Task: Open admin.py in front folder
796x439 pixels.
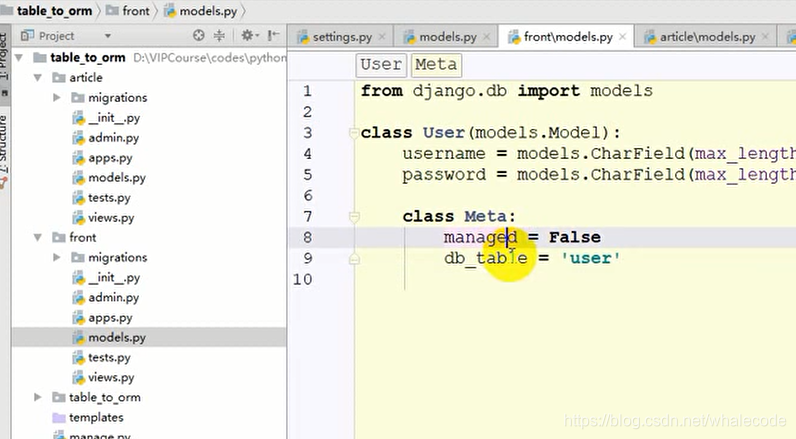Action: 113,297
